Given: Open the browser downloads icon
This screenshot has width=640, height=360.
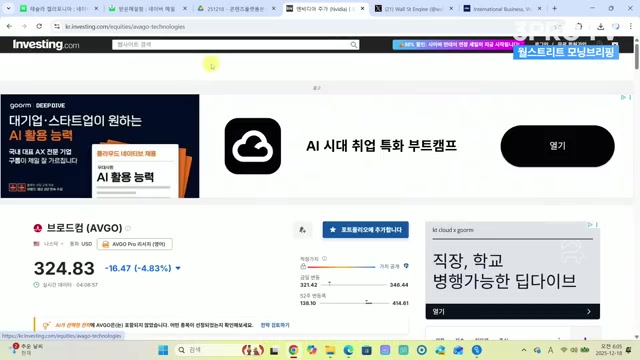Looking at the screenshot, I should (600, 27).
